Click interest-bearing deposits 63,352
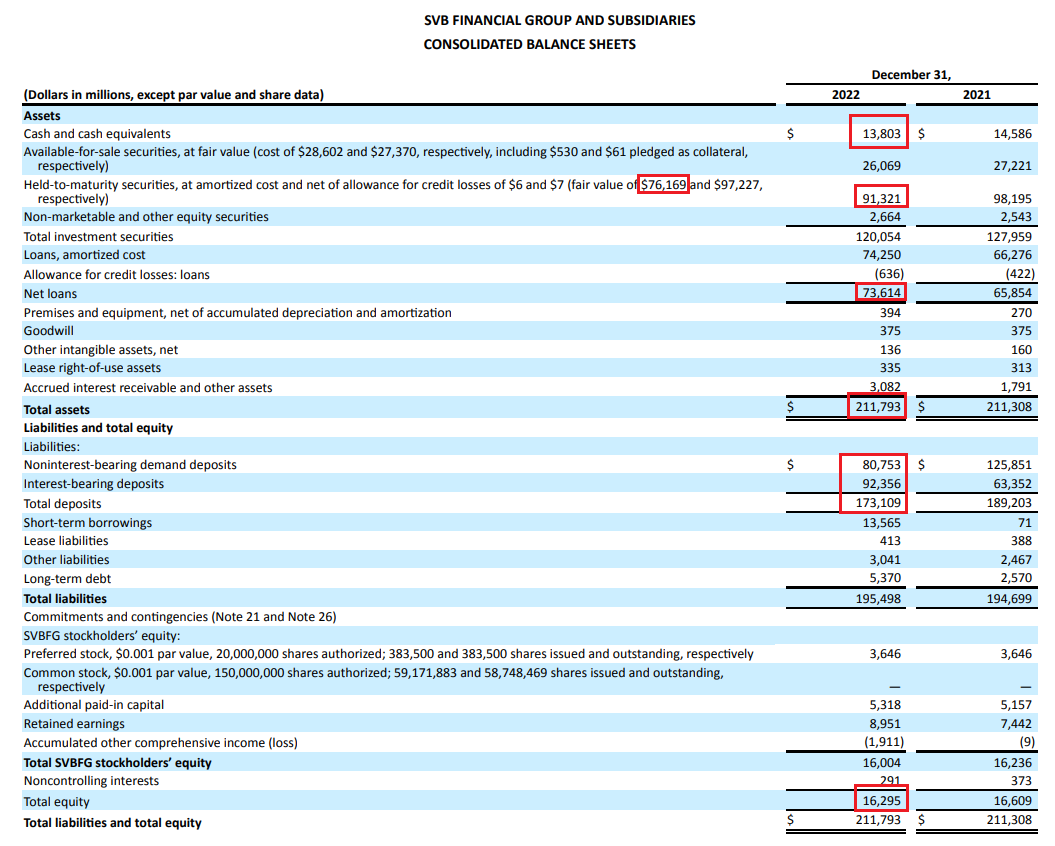This screenshot has width=1055, height=846. [1012, 484]
